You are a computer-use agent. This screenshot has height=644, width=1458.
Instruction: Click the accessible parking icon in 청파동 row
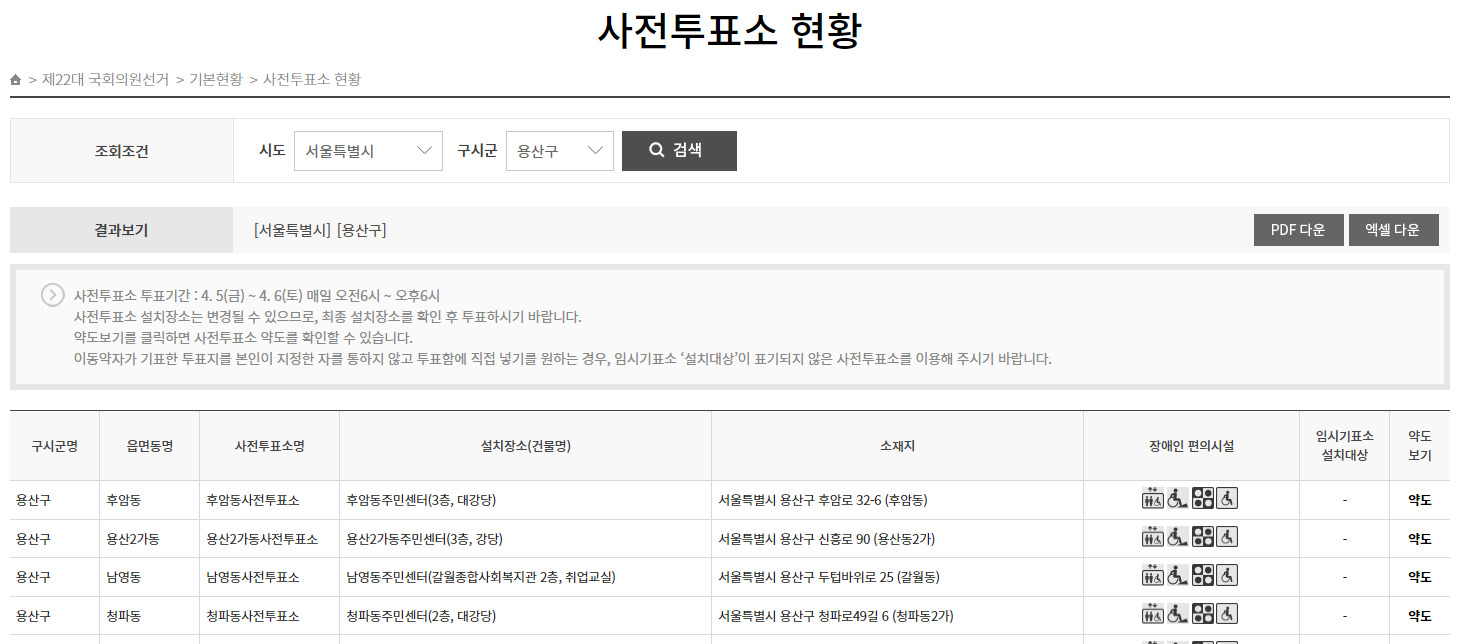1226,613
